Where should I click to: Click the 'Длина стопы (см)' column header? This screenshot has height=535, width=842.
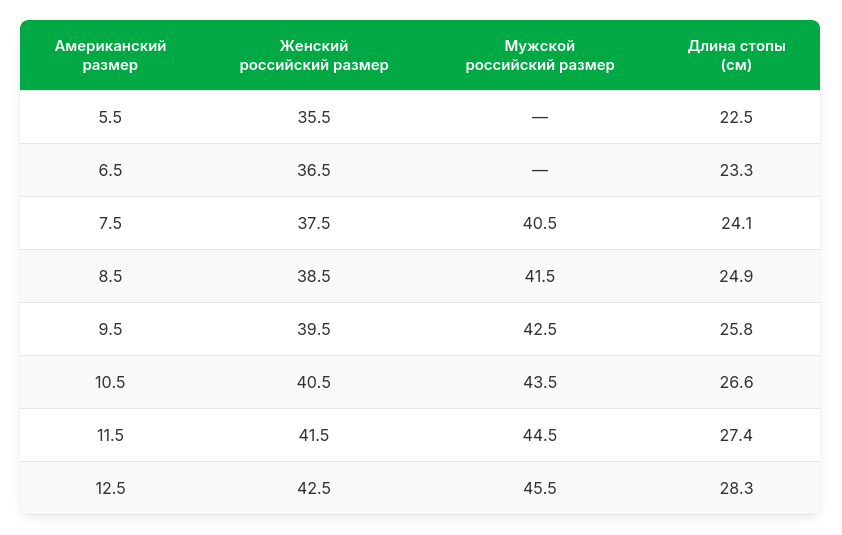point(736,56)
